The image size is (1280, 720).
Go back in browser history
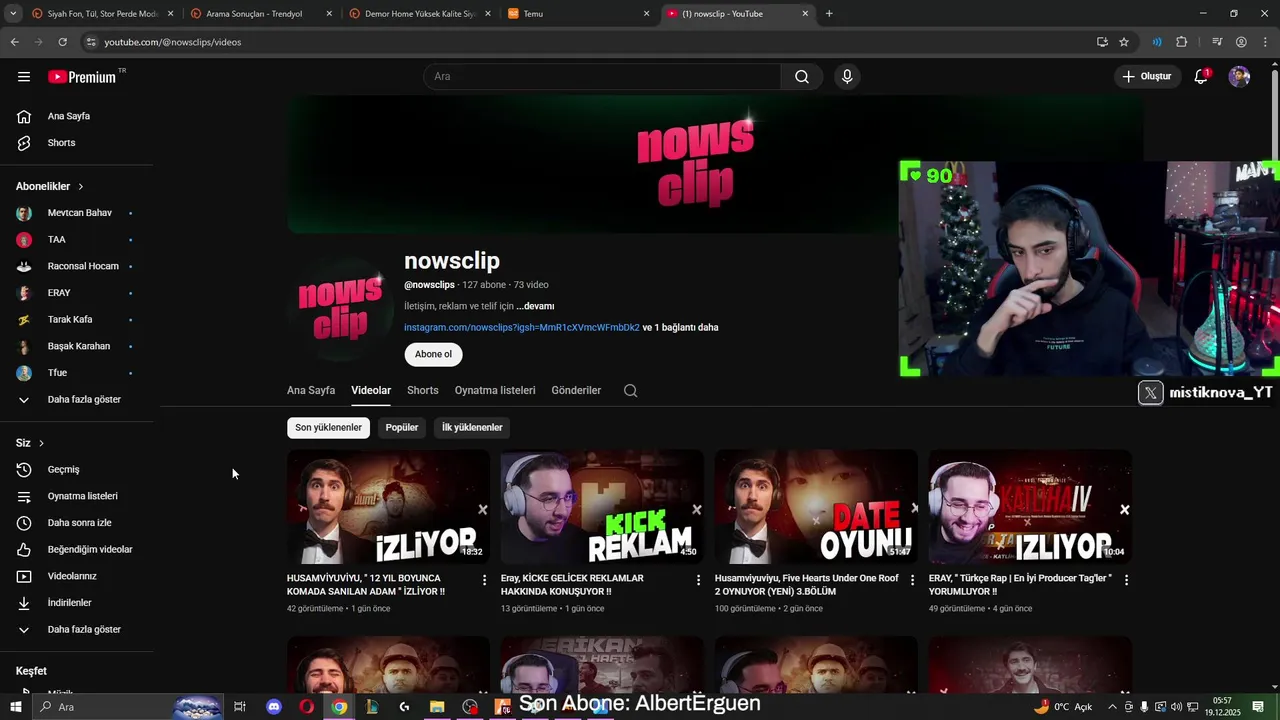click(14, 42)
